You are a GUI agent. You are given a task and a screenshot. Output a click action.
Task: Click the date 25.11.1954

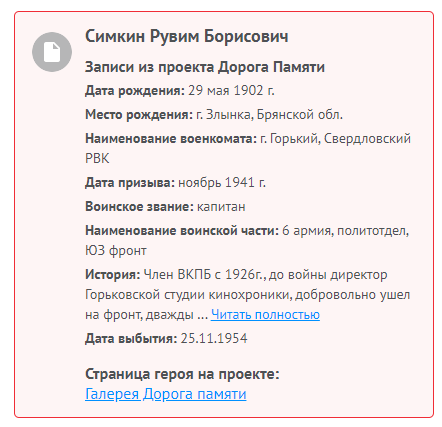point(214,339)
